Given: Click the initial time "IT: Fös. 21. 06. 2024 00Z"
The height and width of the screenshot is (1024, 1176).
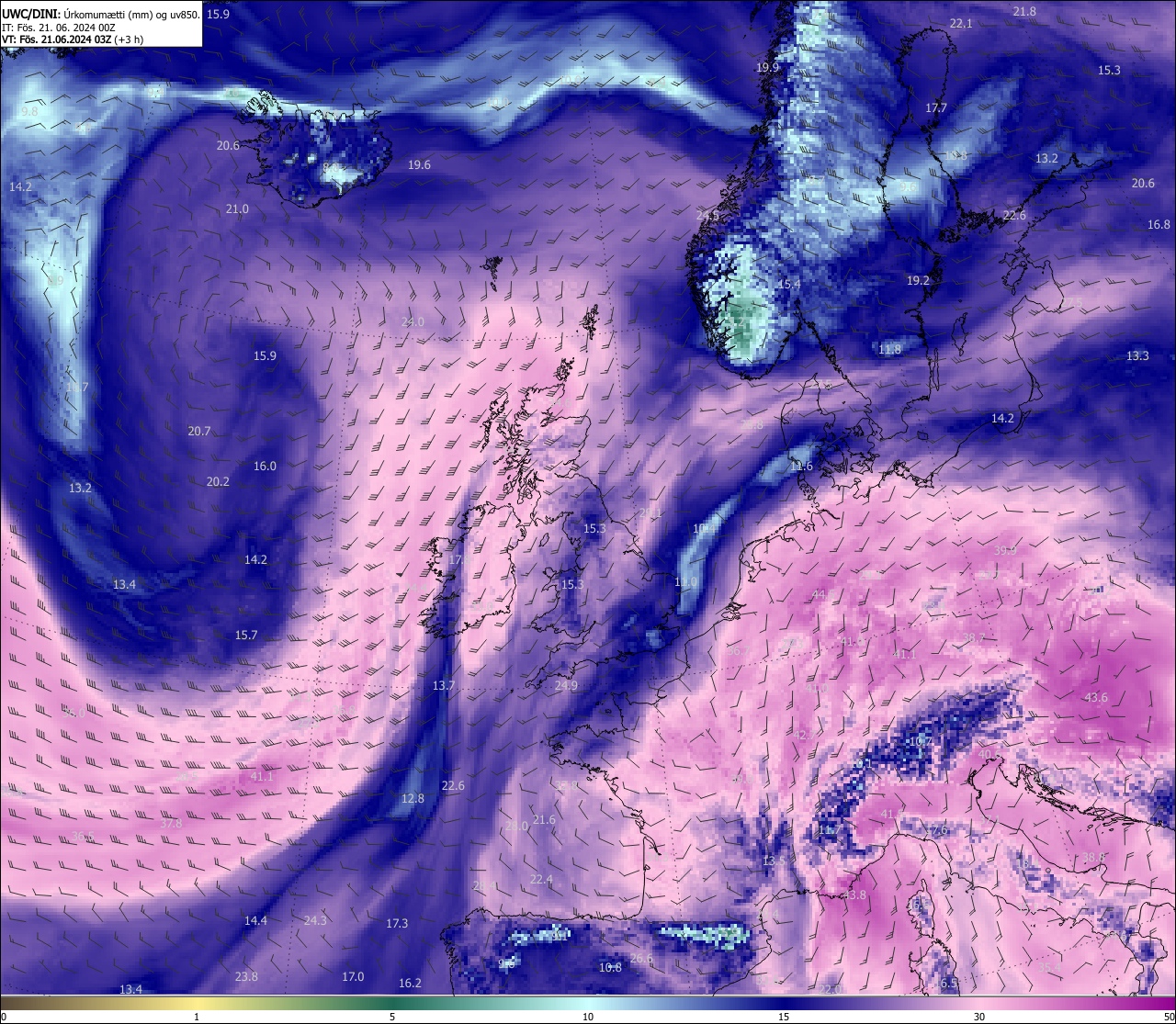Looking at the screenshot, I should click(x=59, y=28).
